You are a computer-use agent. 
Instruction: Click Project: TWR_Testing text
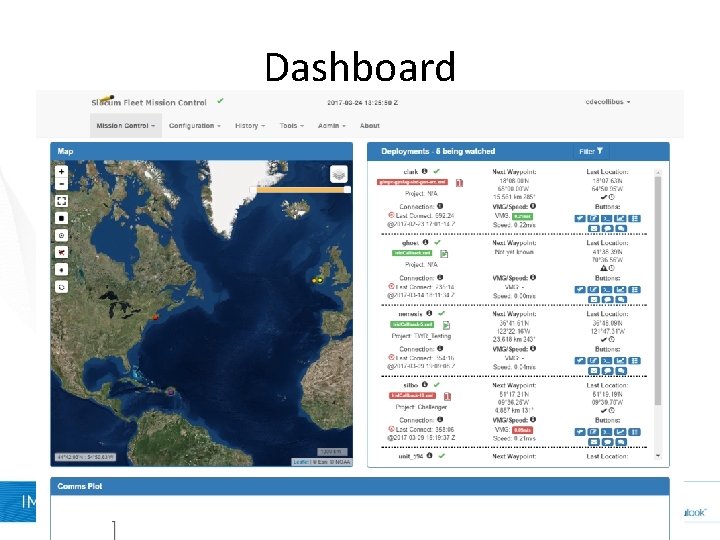pos(421,336)
